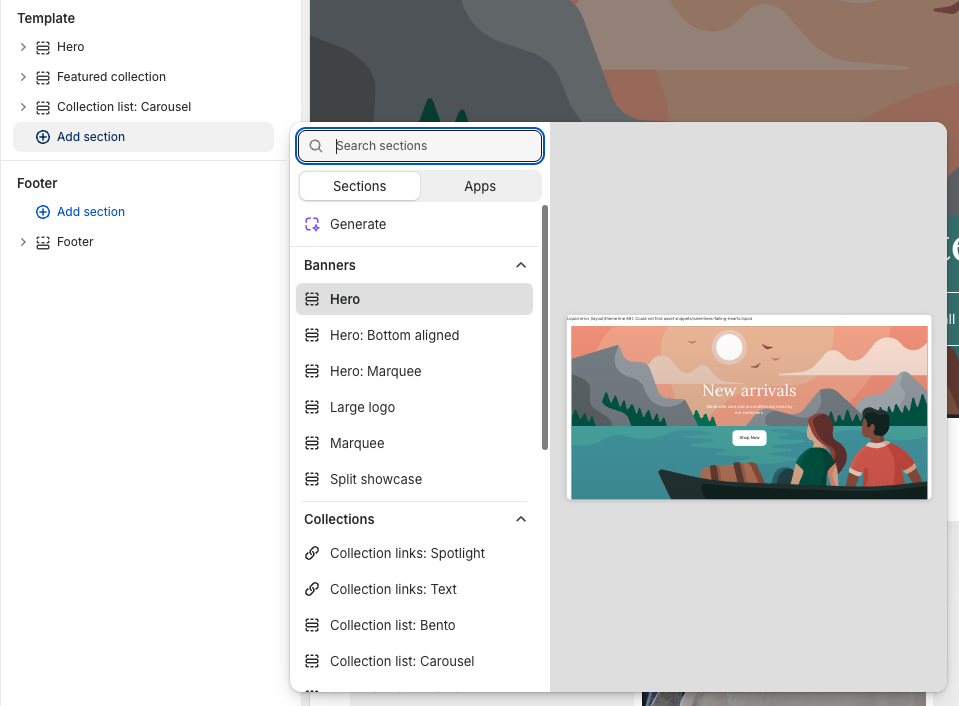Viewport: 959px width, 706px height.
Task: Click Add section under Template
Action: pos(143,137)
